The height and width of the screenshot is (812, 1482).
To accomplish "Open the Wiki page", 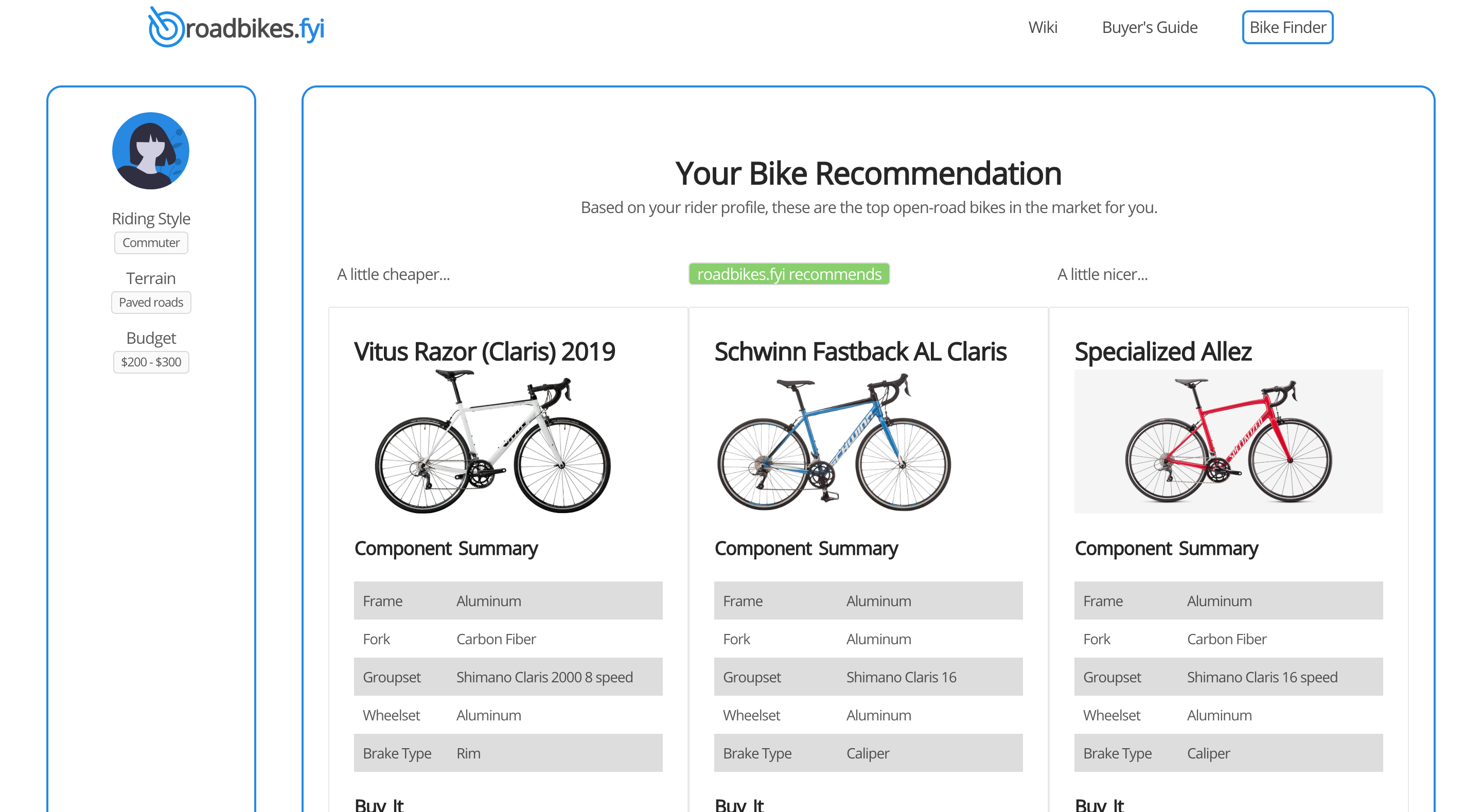I will 1043,27.
